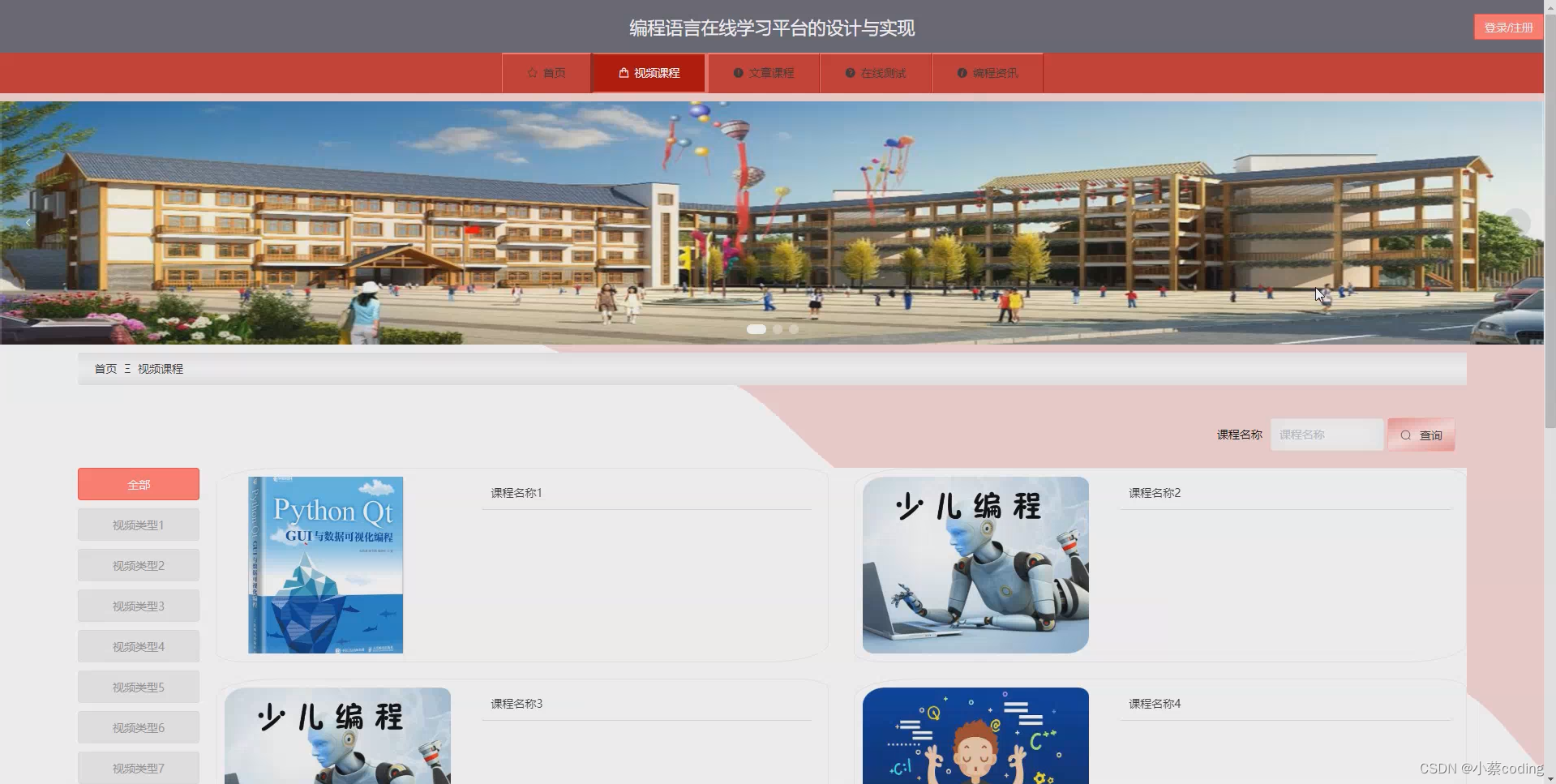
Task: Filter by 视频类型6
Action: coord(139,727)
